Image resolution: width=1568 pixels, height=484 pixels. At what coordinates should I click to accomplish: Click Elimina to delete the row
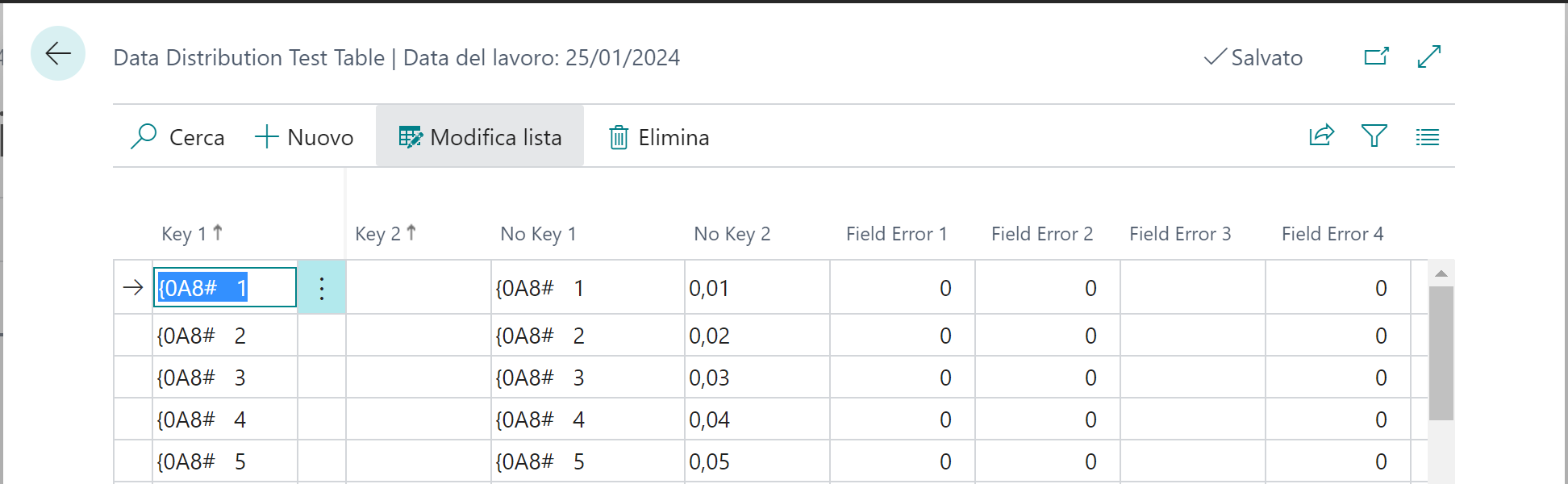(659, 137)
